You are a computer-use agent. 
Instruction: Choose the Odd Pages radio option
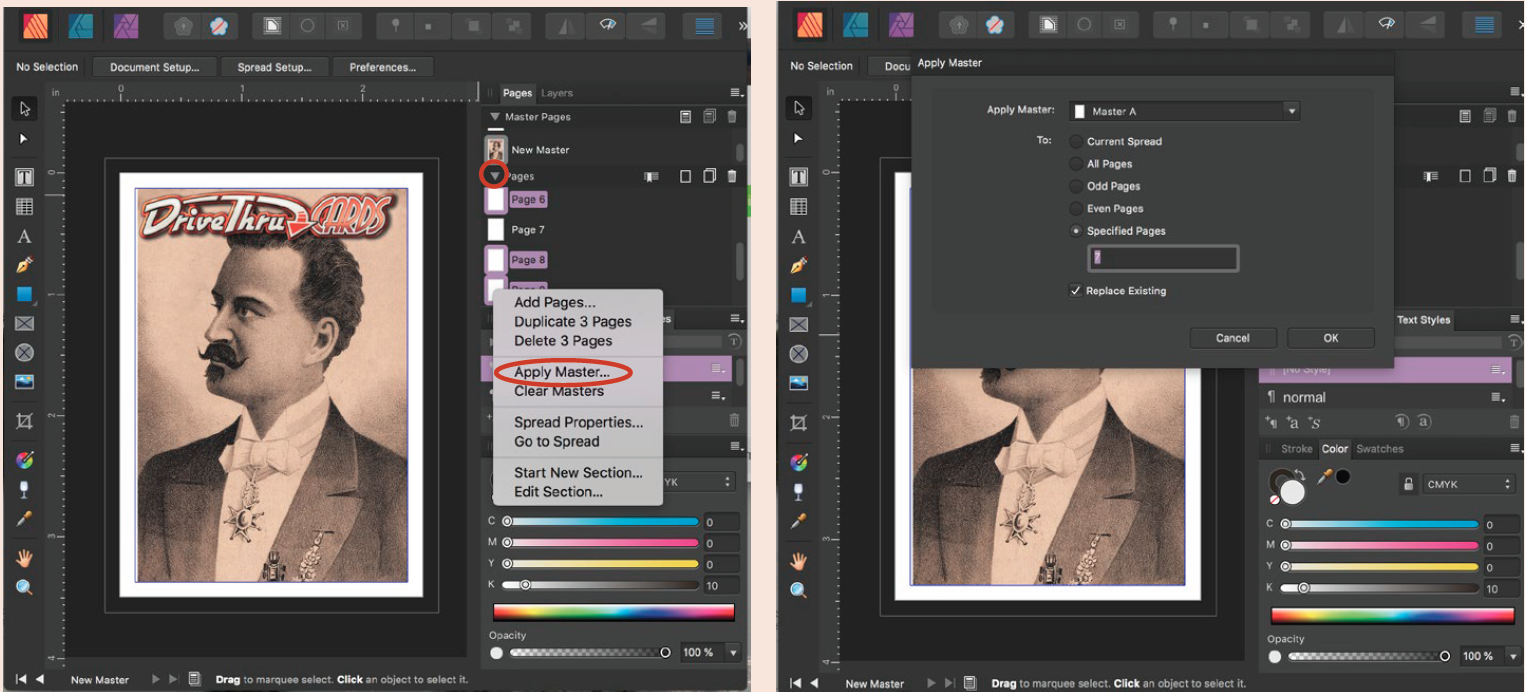point(1076,186)
